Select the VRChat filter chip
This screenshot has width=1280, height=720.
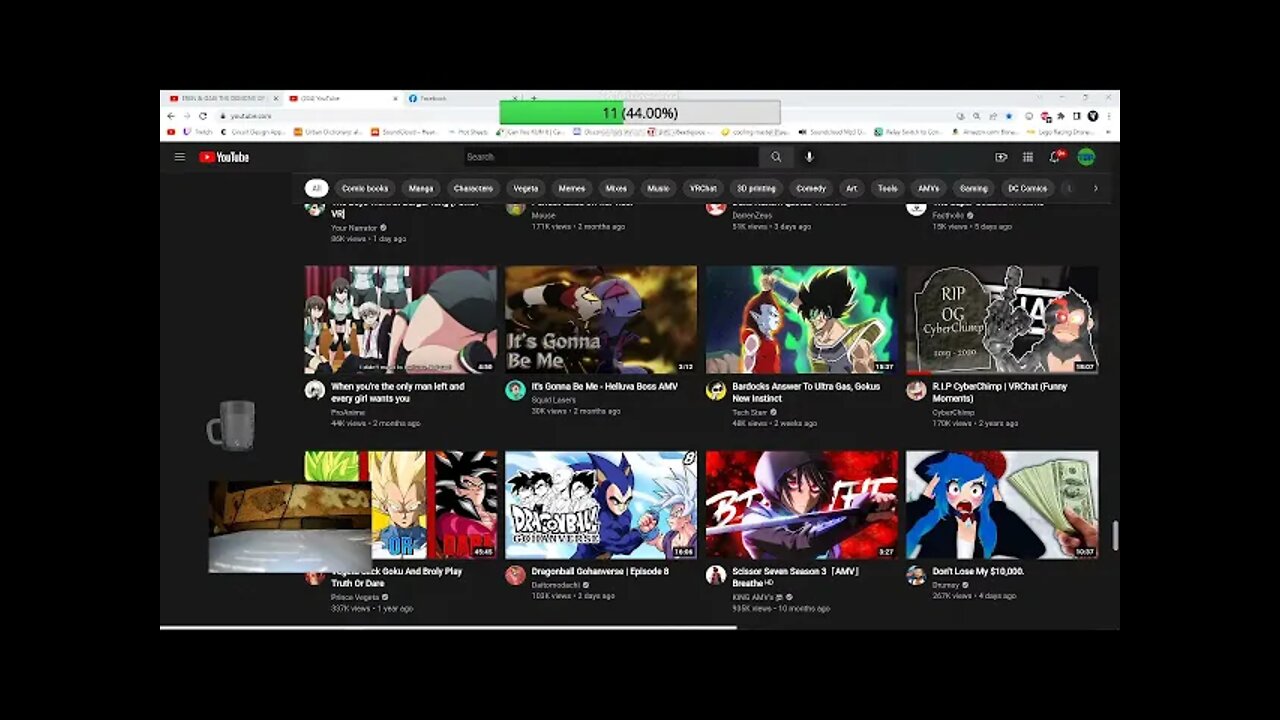tap(703, 188)
